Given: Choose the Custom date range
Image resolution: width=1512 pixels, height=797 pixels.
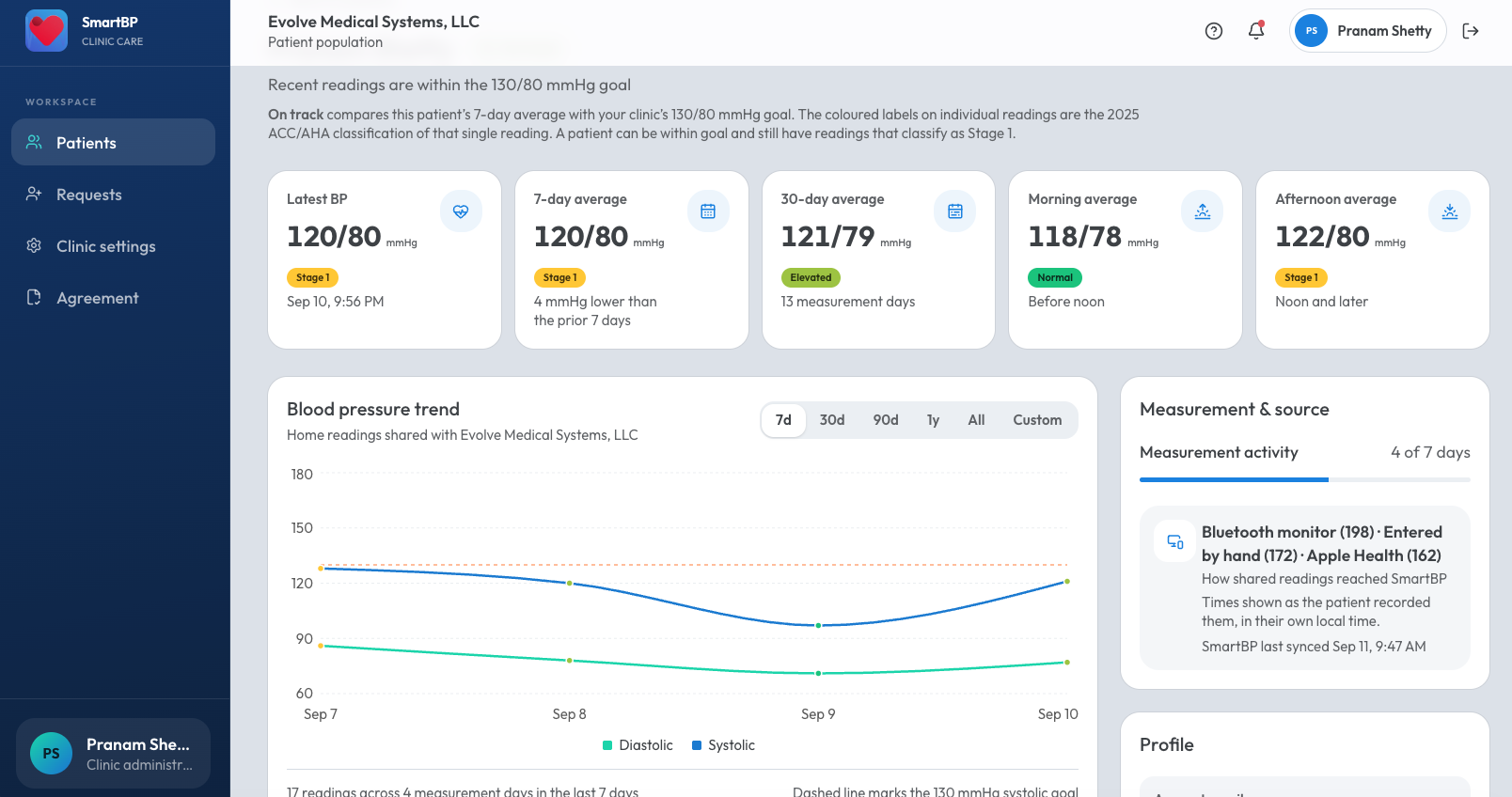Looking at the screenshot, I should click(x=1037, y=420).
